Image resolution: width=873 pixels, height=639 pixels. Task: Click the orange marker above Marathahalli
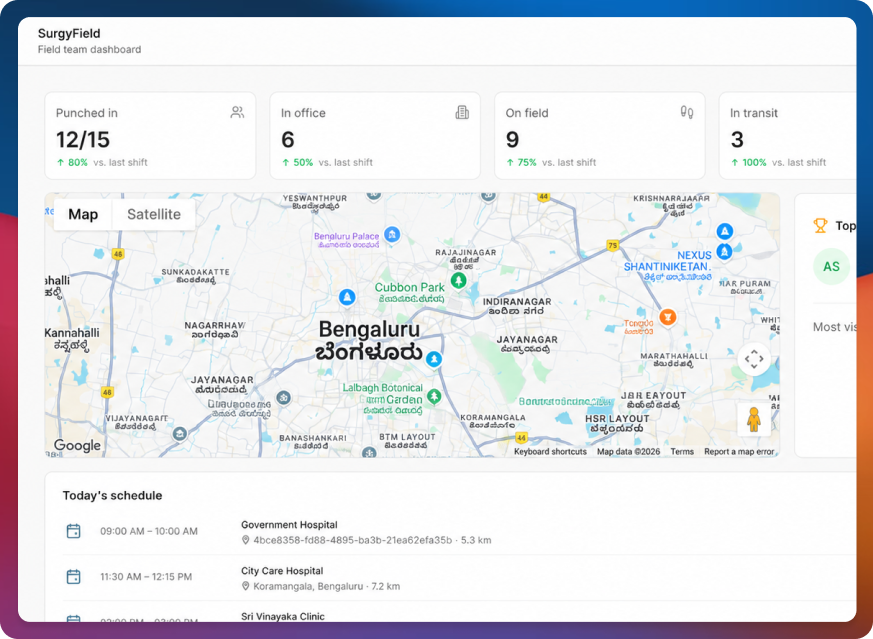[667, 317]
